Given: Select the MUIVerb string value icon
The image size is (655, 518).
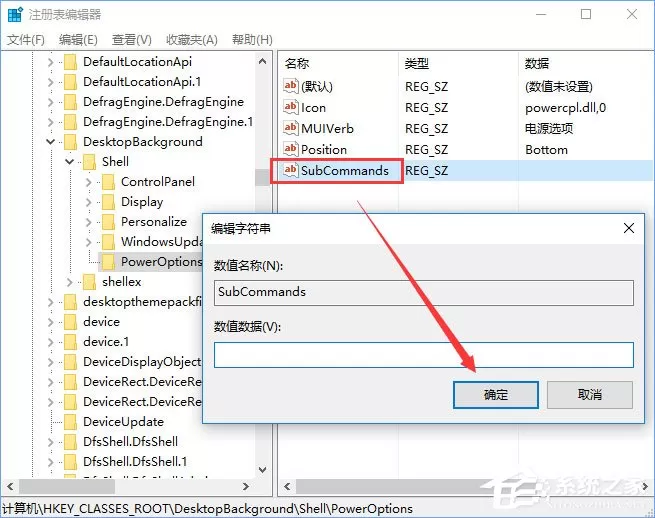Looking at the screenshot, I should click(x=290, y=128).
